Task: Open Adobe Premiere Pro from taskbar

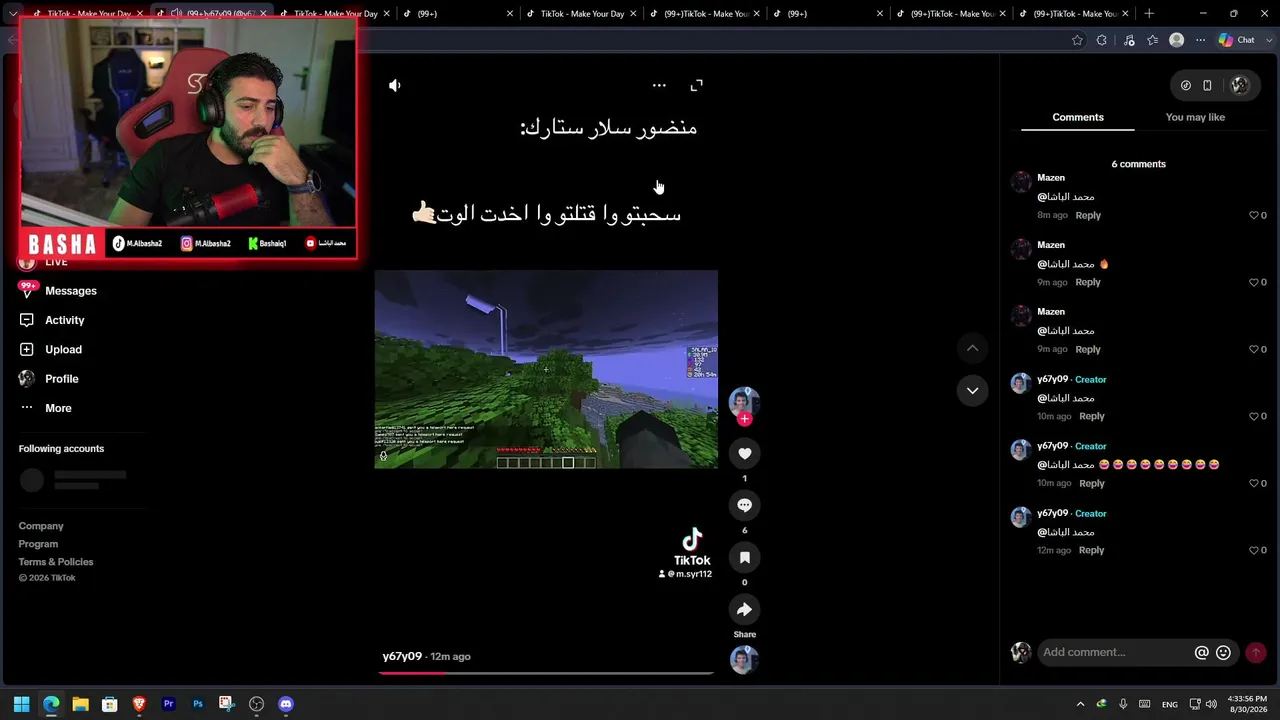Action: (x=168, y=704)
